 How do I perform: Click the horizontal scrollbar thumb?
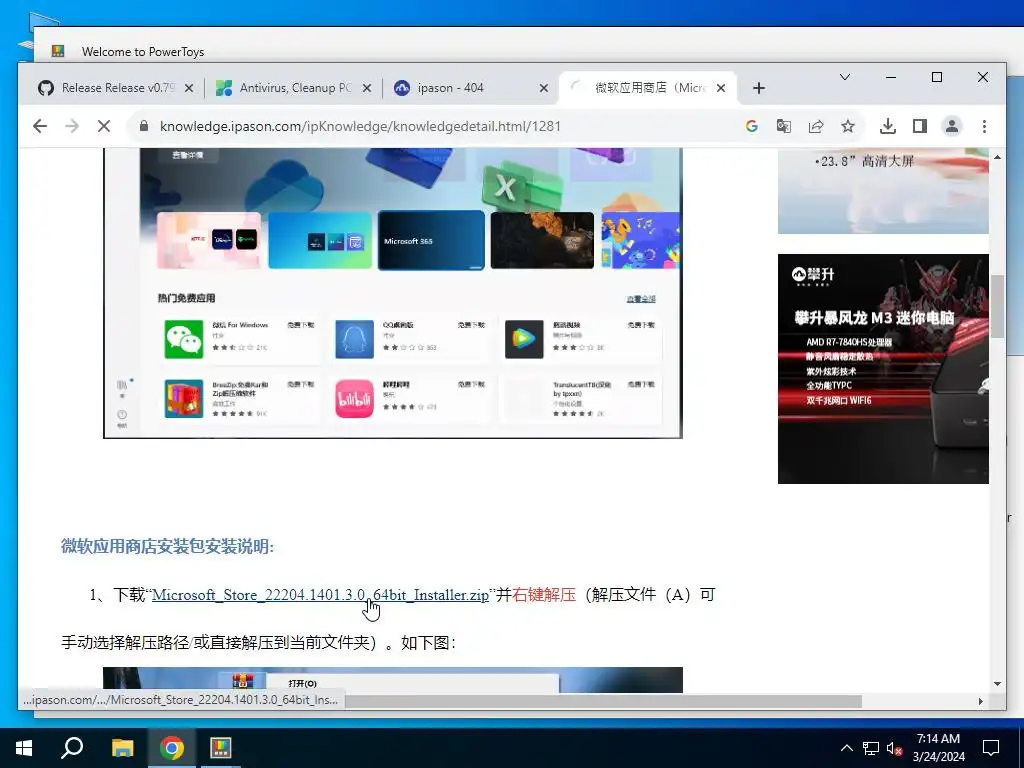(603, 701)
